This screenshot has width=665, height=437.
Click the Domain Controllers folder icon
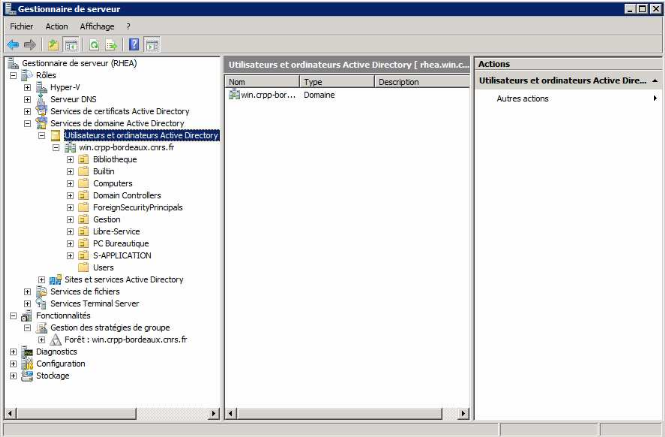point(84,196)
